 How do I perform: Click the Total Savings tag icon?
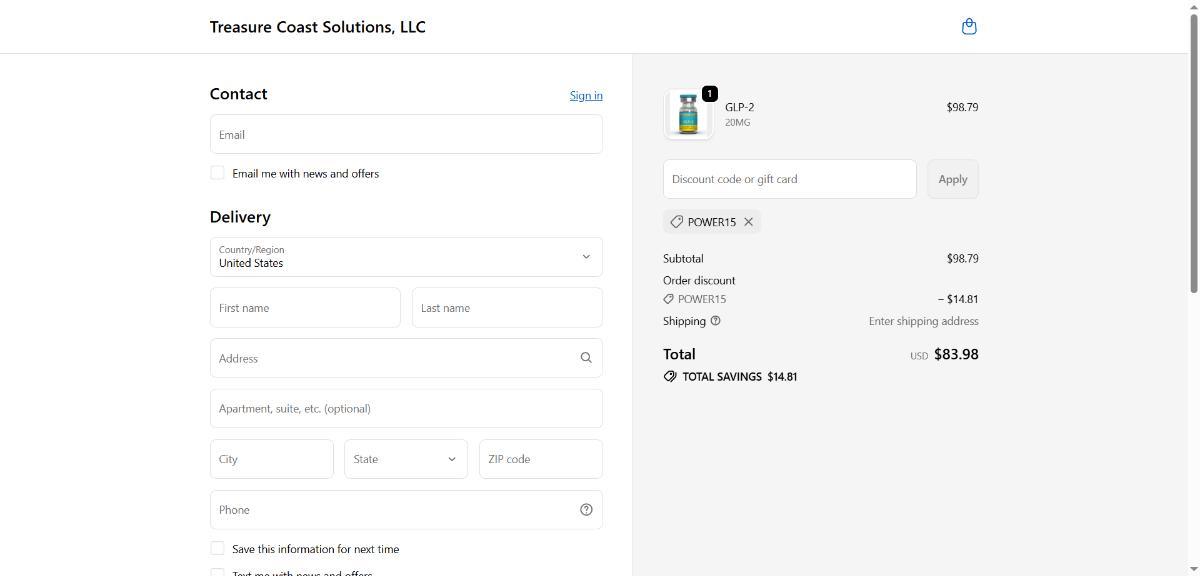670,377
